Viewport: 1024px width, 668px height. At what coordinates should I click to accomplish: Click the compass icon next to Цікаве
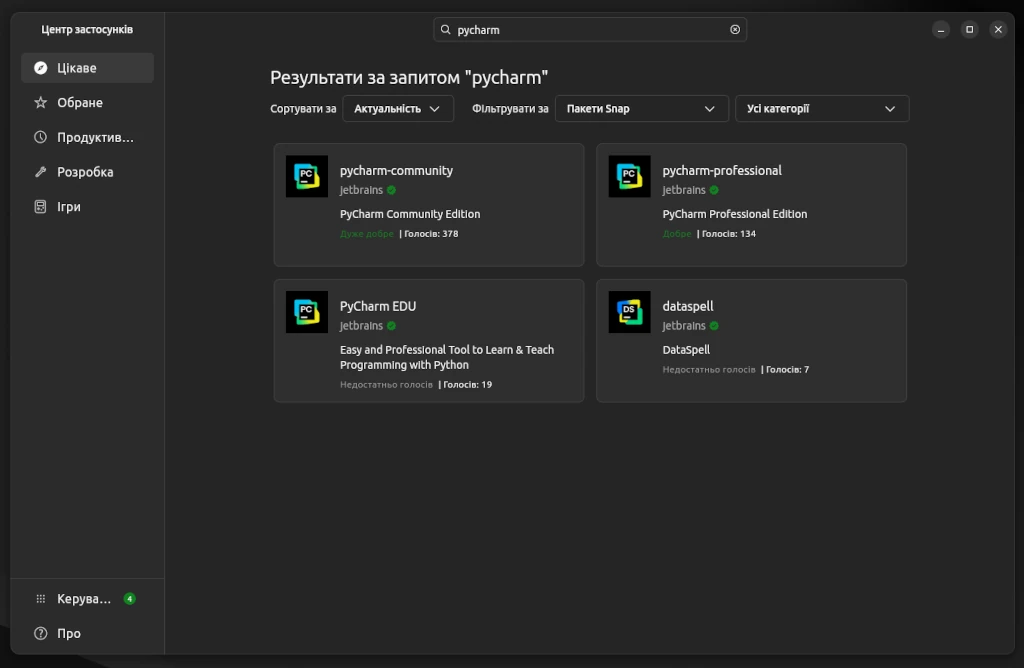point(40,68)
